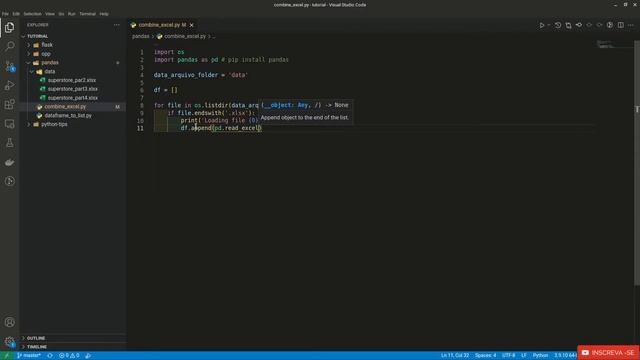Open superstore_par2.xlsx file

[x=72, y=80]
